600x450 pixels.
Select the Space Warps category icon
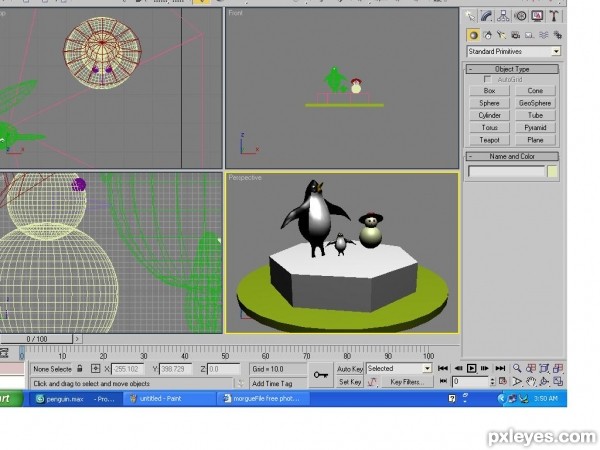click(x=544, y=35)
